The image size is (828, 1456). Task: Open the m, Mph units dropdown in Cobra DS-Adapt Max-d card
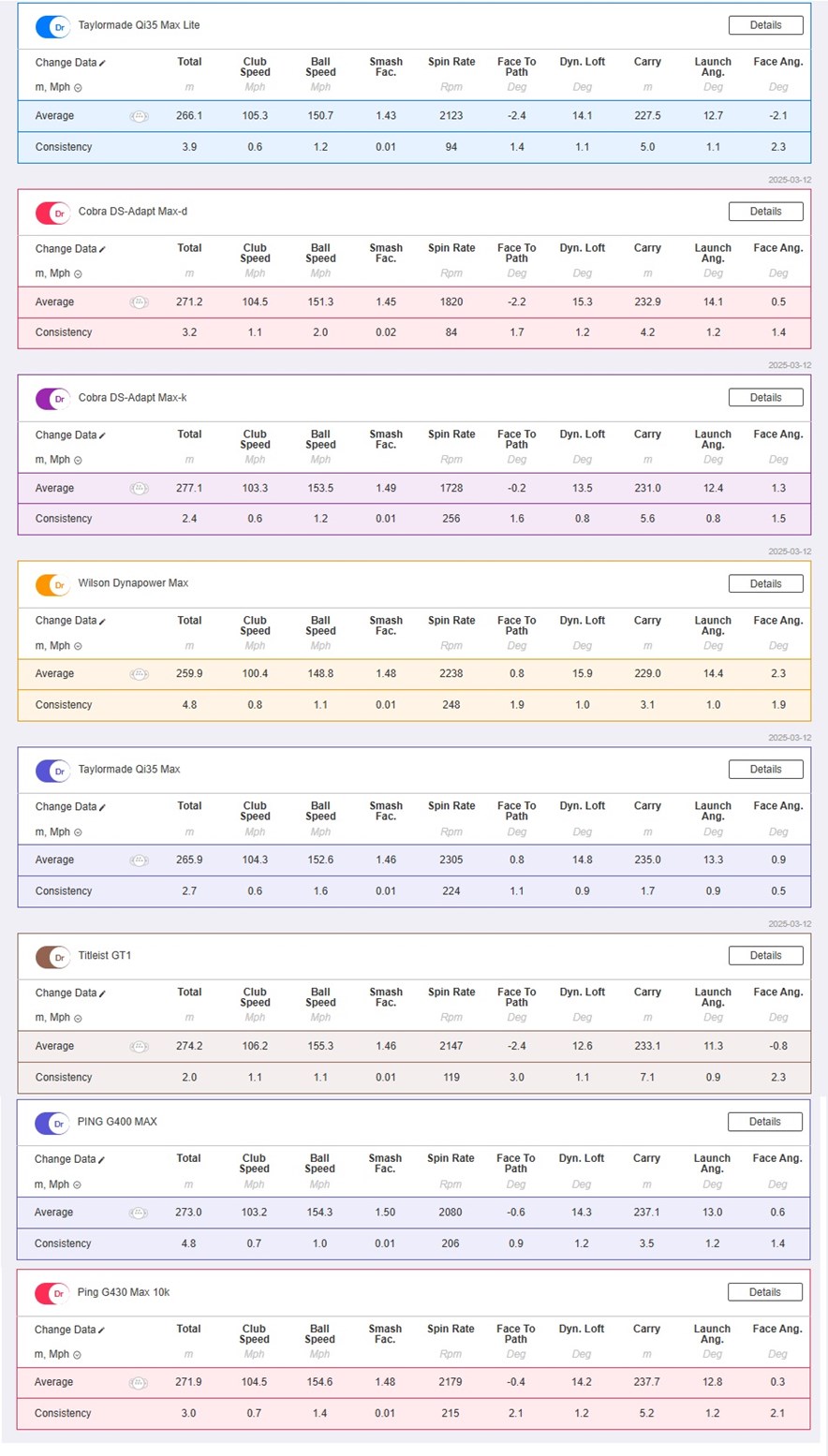click(58, 274)
